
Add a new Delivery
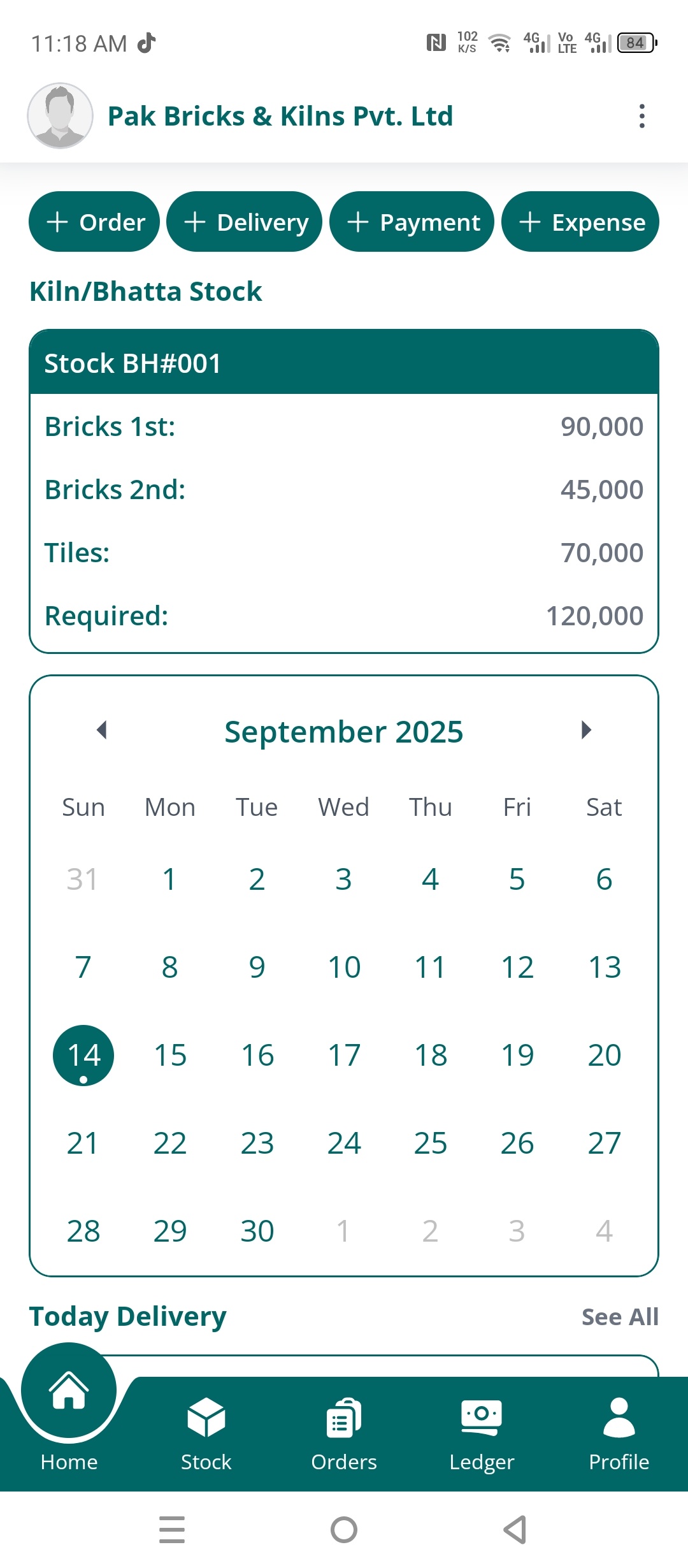tap(245, 222)
